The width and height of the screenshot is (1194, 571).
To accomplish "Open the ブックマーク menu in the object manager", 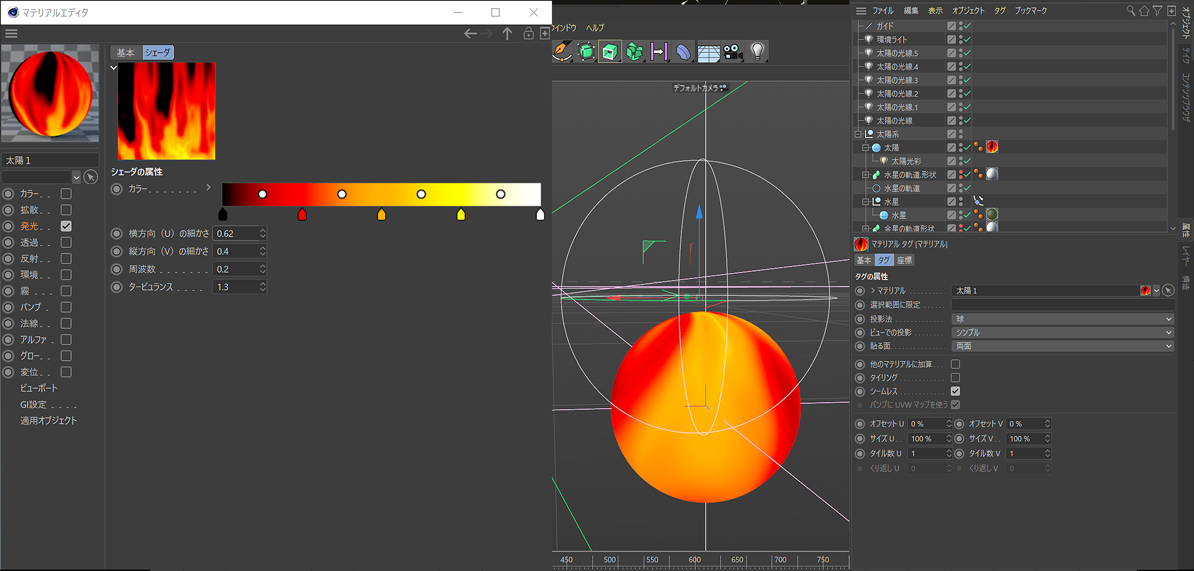I will [1031, 10].
